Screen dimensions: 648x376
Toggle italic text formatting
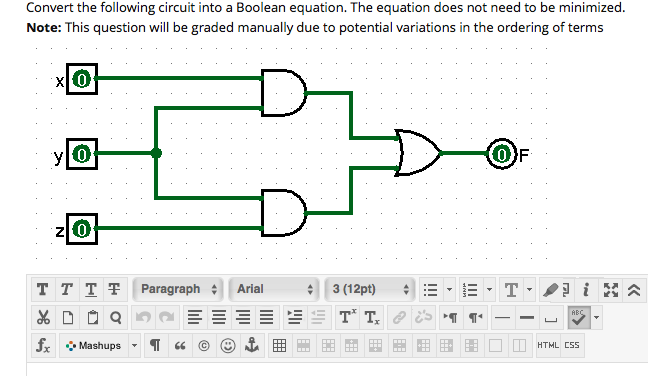pos(67,289)
